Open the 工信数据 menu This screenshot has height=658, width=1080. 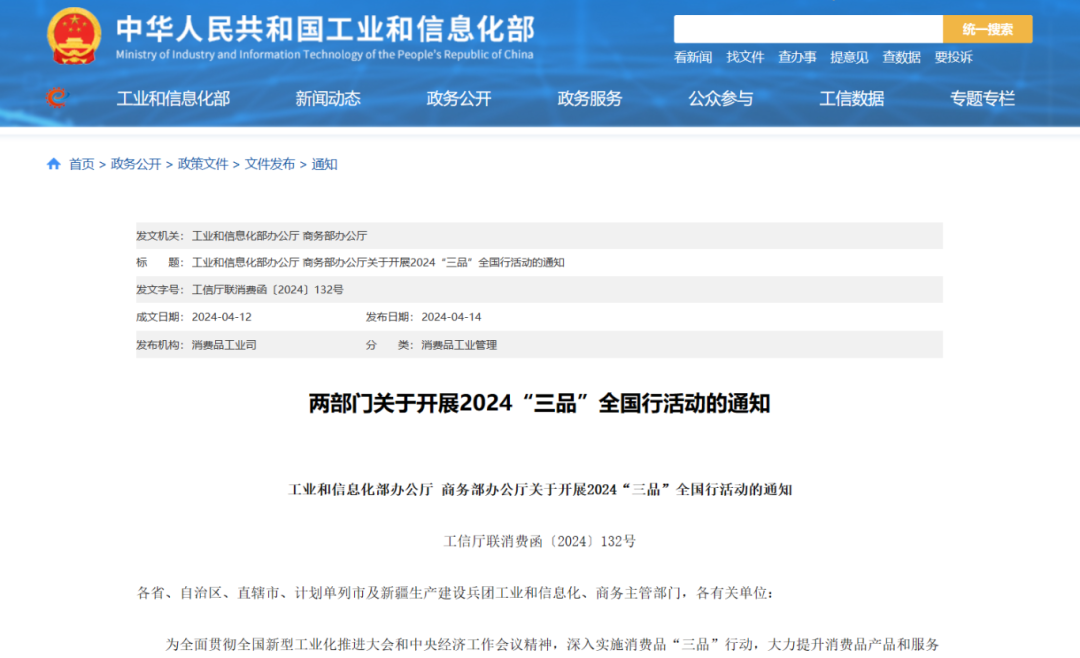[x=852, y=98]
